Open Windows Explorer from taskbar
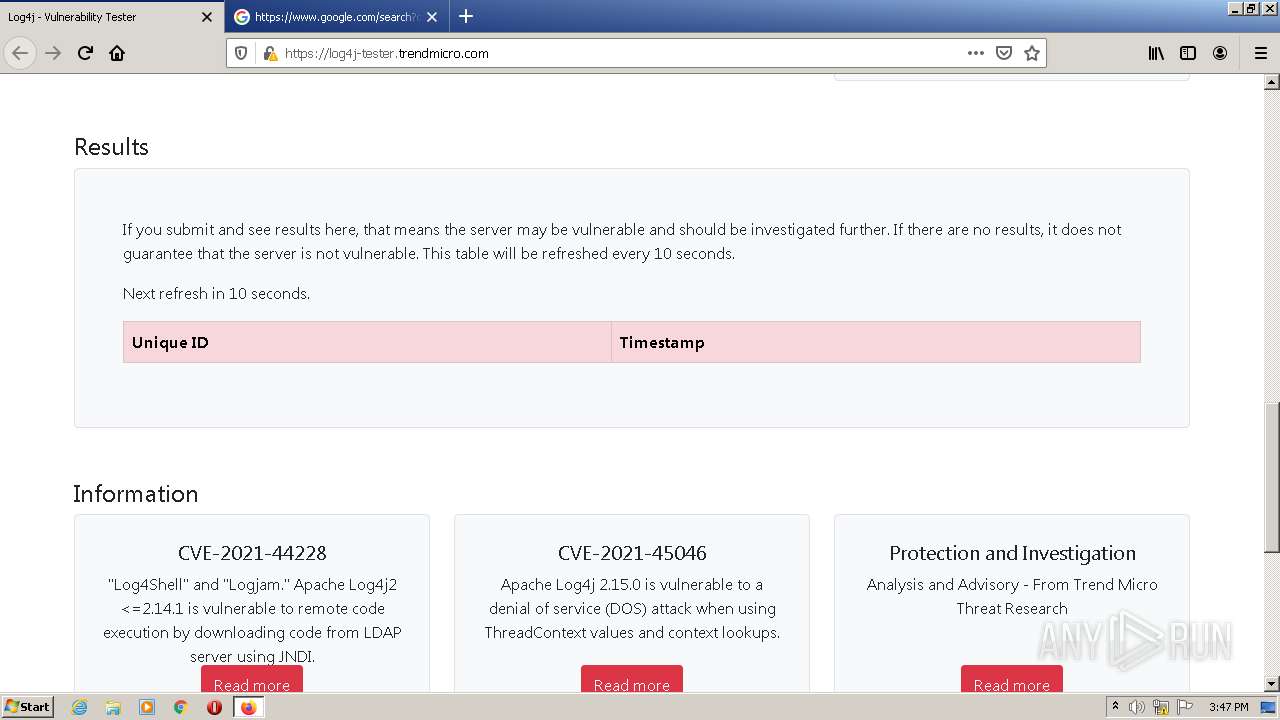 click(x=113, y=707)
